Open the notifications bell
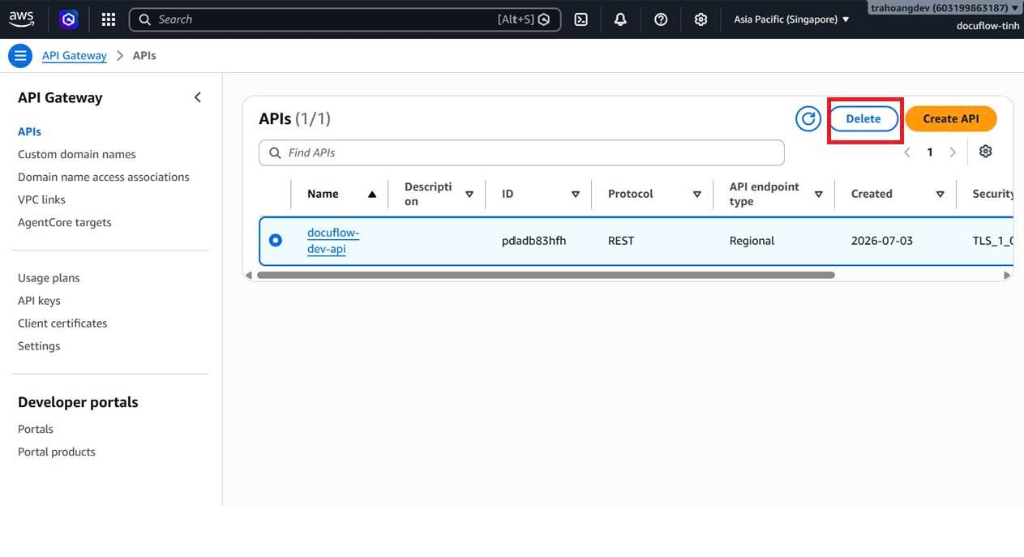The width and height of the screenshot is (1024, 557). pos(620,20)
